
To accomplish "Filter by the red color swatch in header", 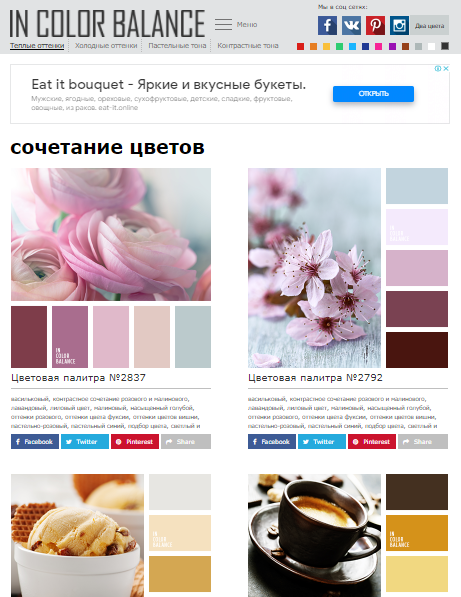I will 300,46.
